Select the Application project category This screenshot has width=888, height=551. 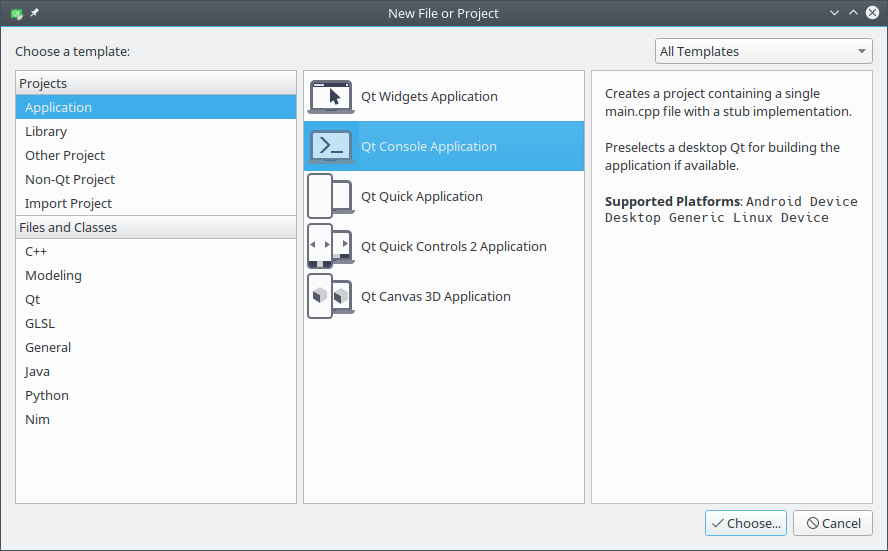156,107
